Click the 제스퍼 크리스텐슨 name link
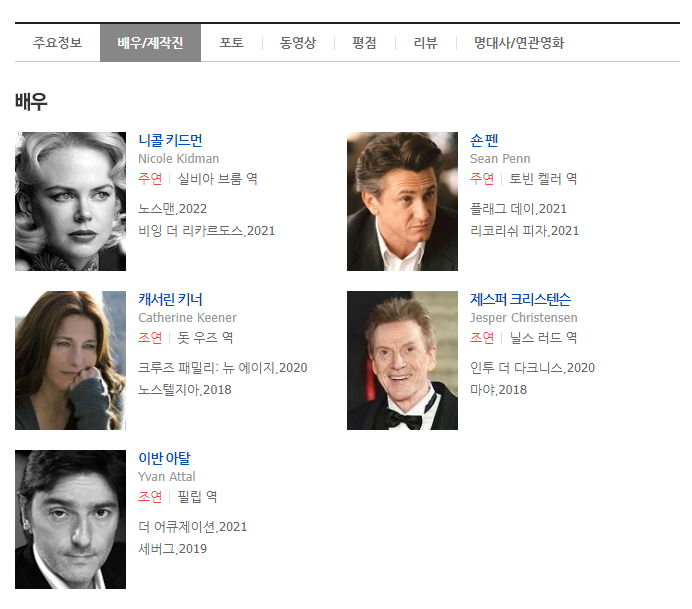This screenshot has height=609, width=692. tap(520, 299)
